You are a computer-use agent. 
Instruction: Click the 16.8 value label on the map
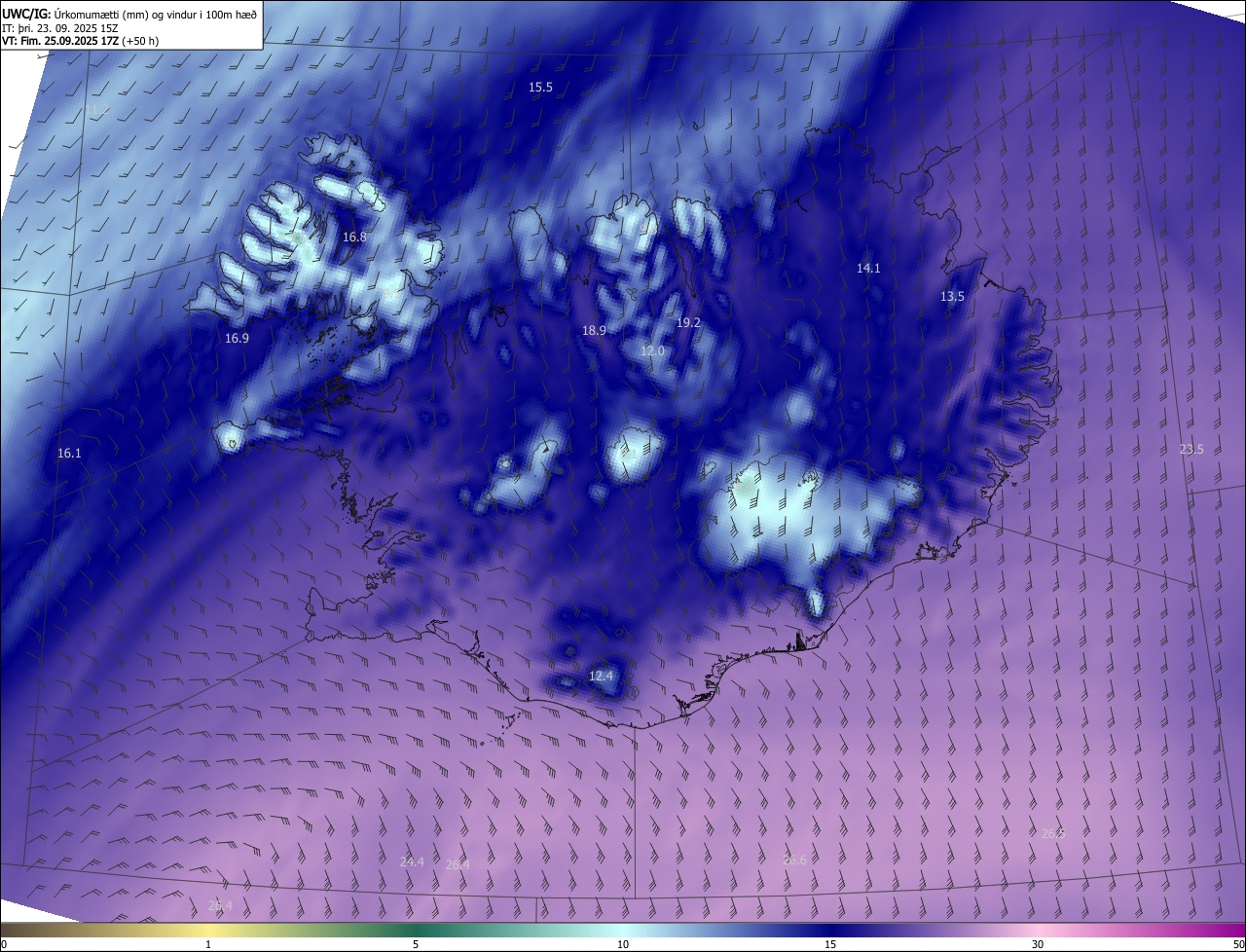pyautogui.click(x=354, y=238)
